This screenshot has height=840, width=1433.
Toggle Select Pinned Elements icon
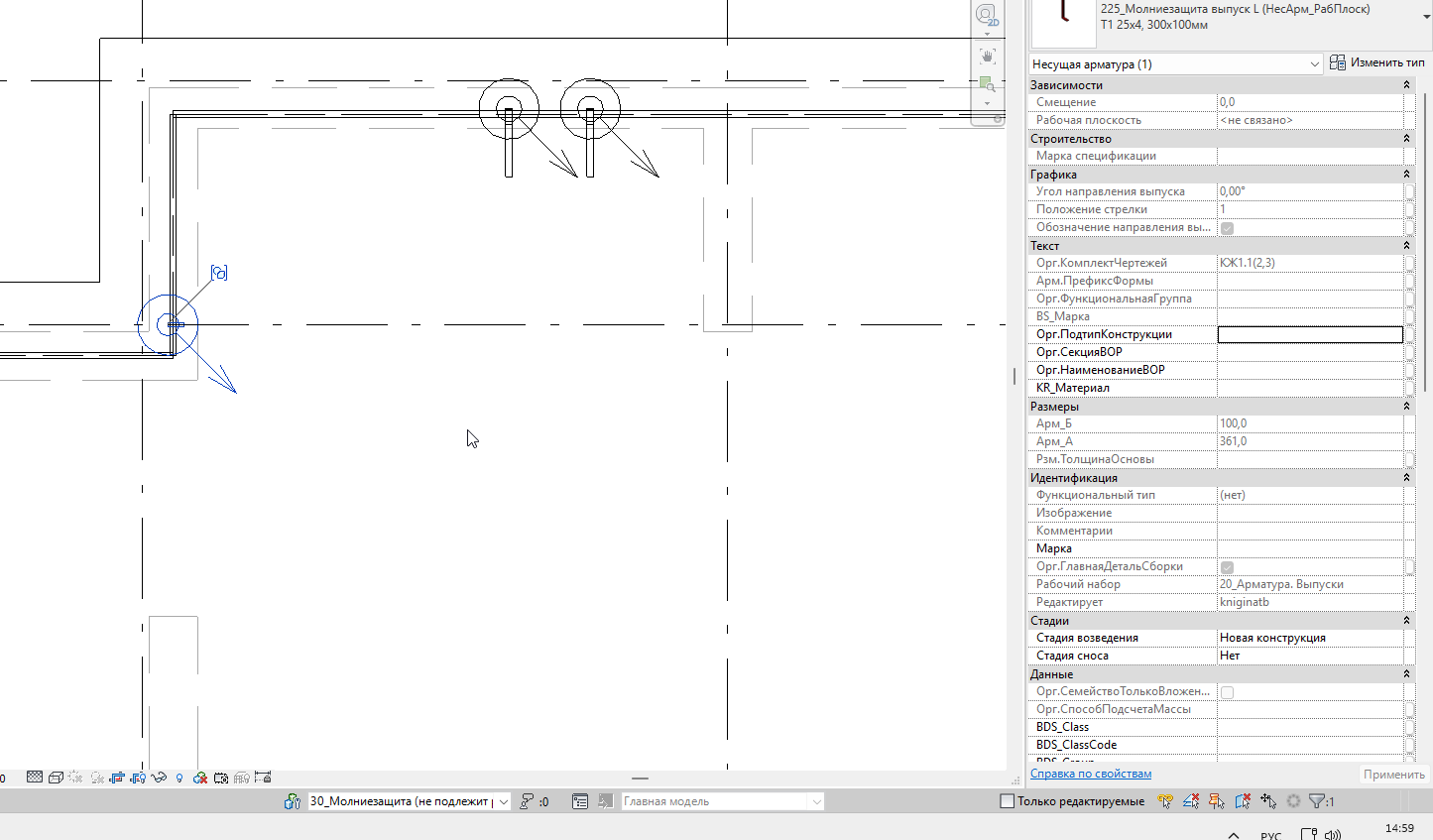pos(1217,801)
